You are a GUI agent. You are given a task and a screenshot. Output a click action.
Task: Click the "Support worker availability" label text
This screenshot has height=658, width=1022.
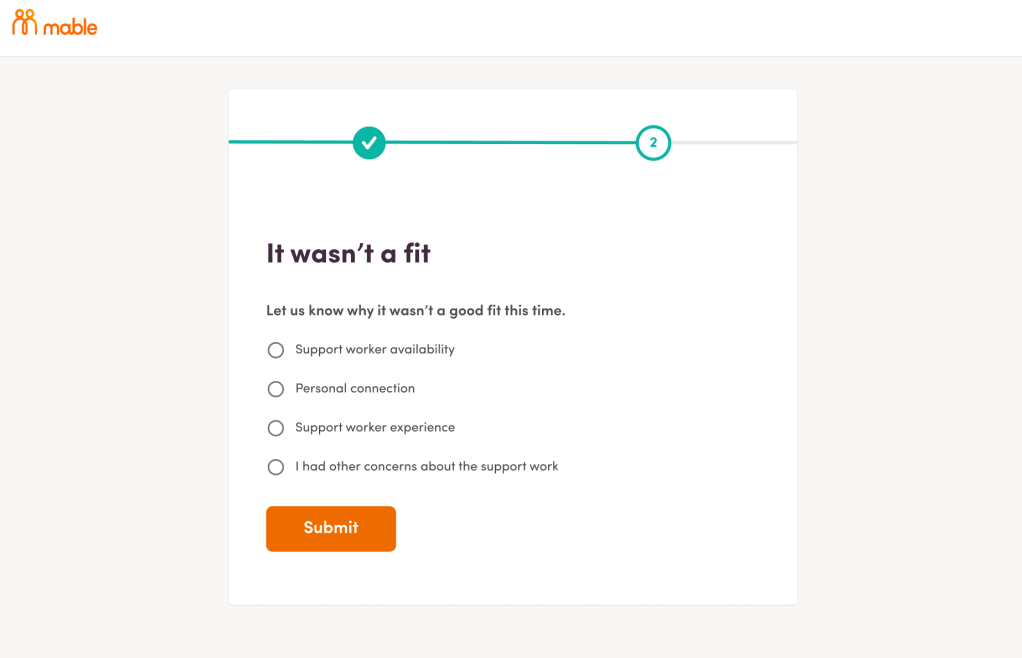coord(375,350)
